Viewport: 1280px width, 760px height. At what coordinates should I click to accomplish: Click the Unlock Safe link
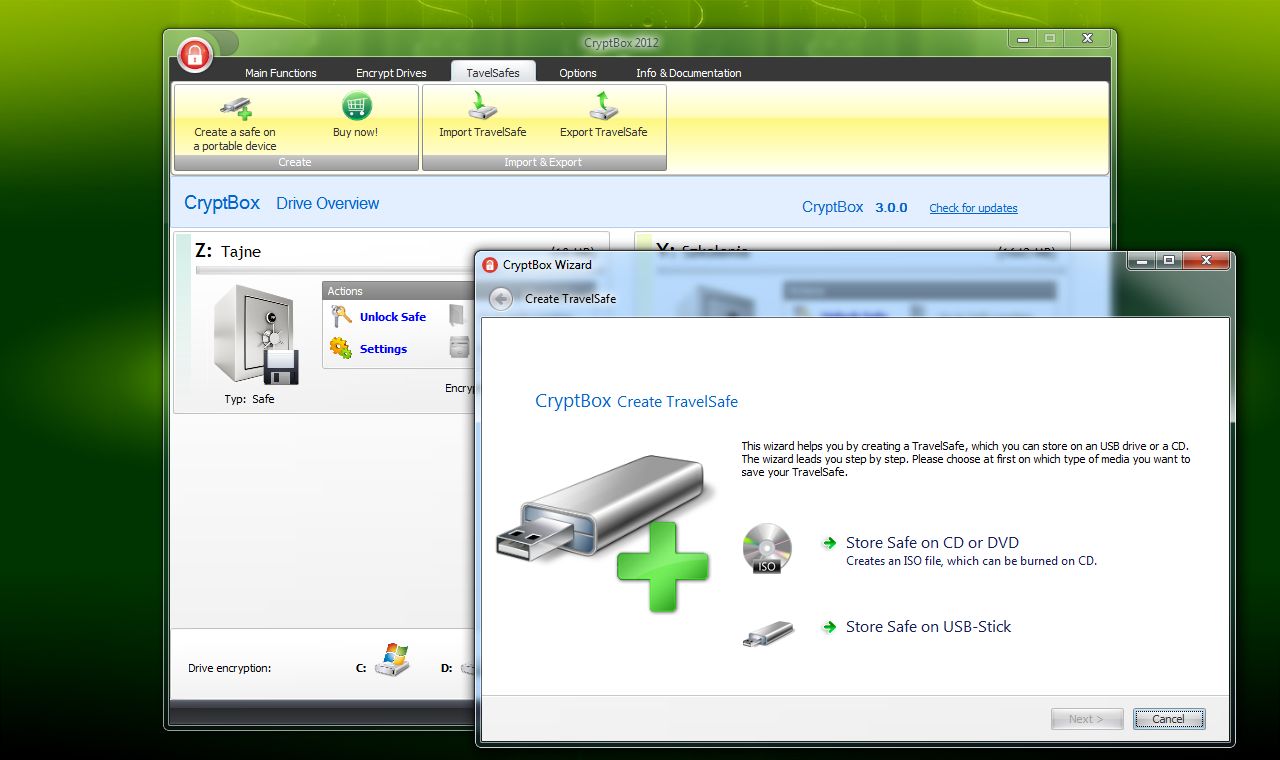coord(393,317)
